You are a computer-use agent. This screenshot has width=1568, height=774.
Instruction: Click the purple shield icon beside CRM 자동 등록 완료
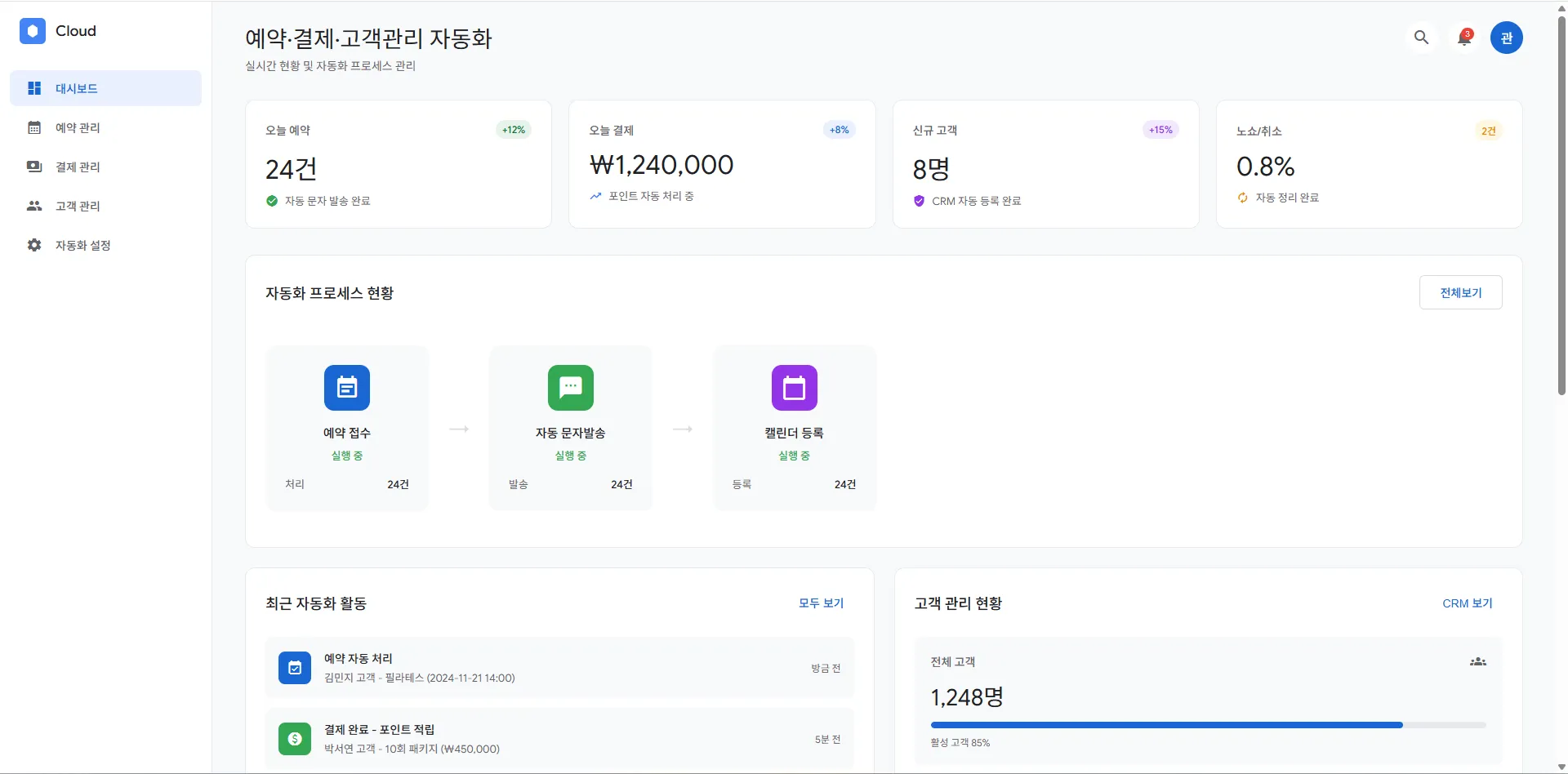coord(919,201)
